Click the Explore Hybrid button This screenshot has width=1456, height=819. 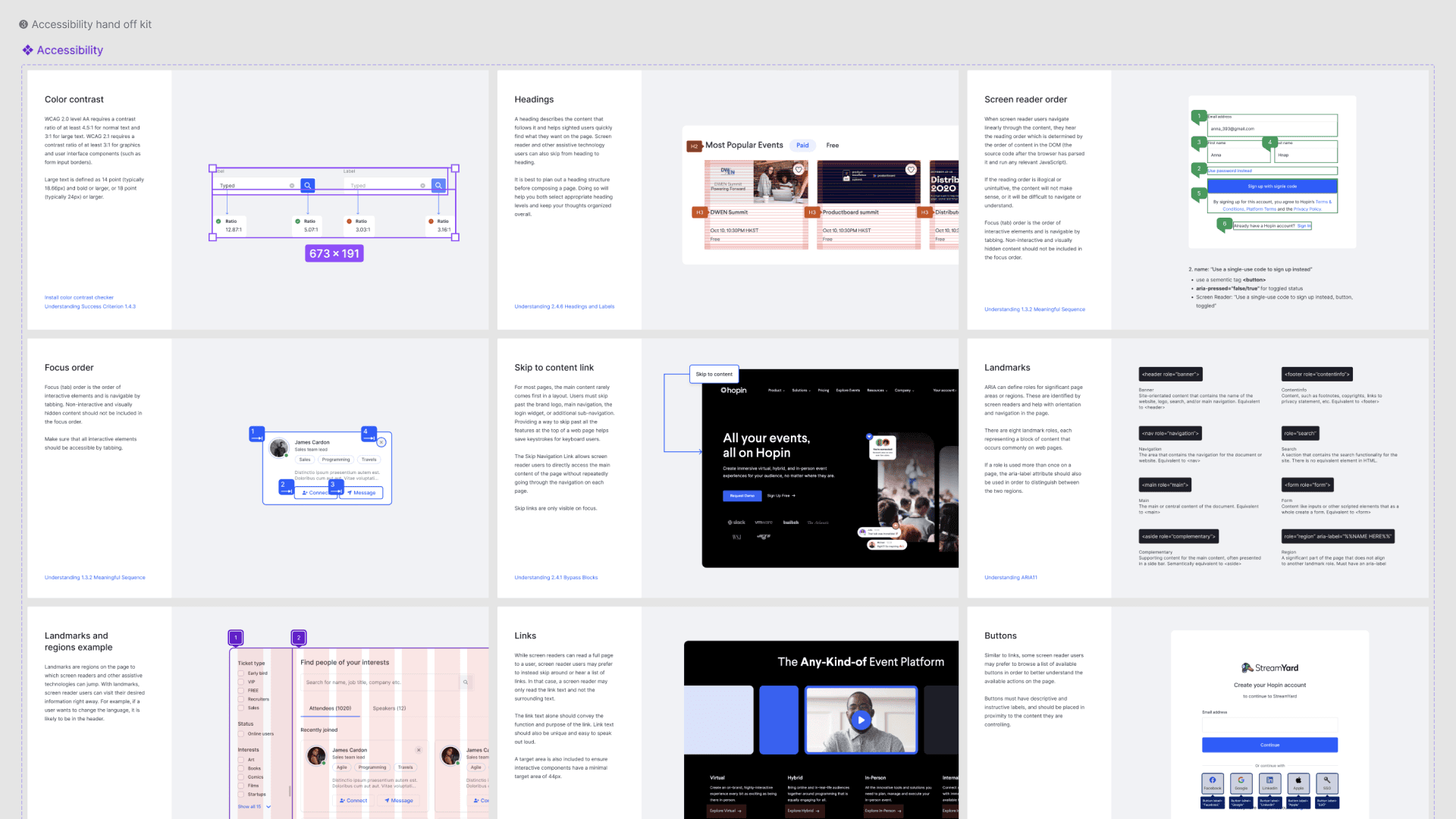pos(804,811)
